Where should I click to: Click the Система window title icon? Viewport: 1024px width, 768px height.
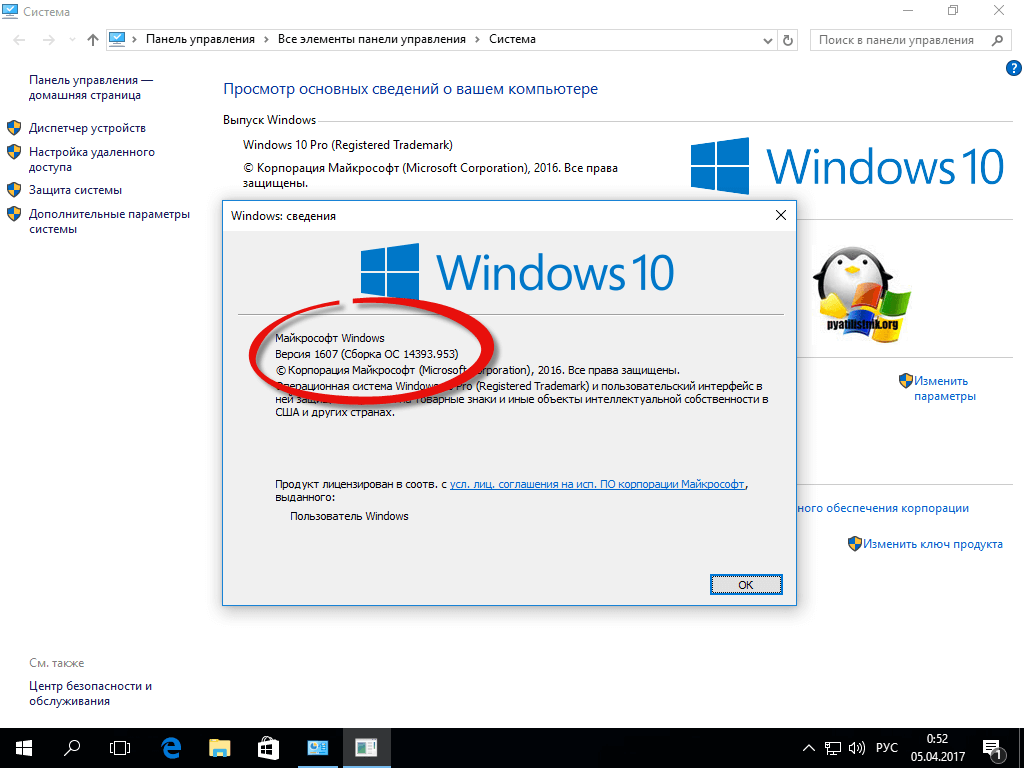pos(10,11)
